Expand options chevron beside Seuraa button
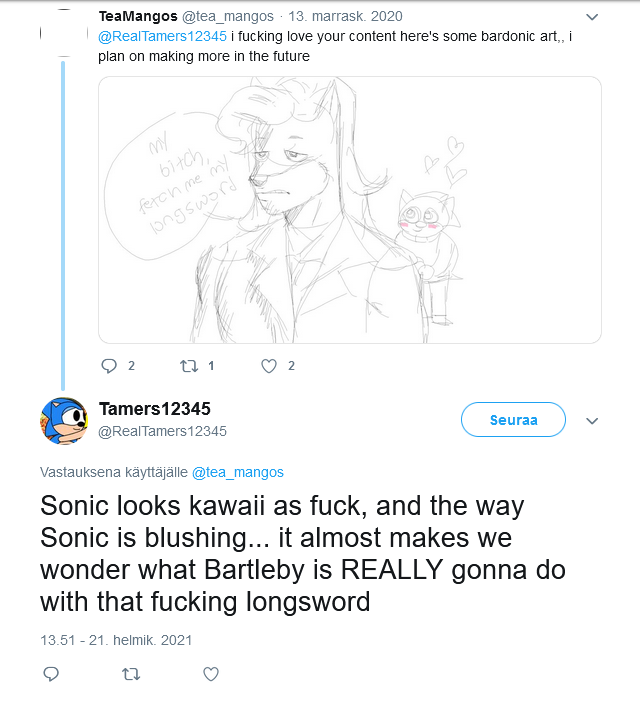 click(592, 421)
